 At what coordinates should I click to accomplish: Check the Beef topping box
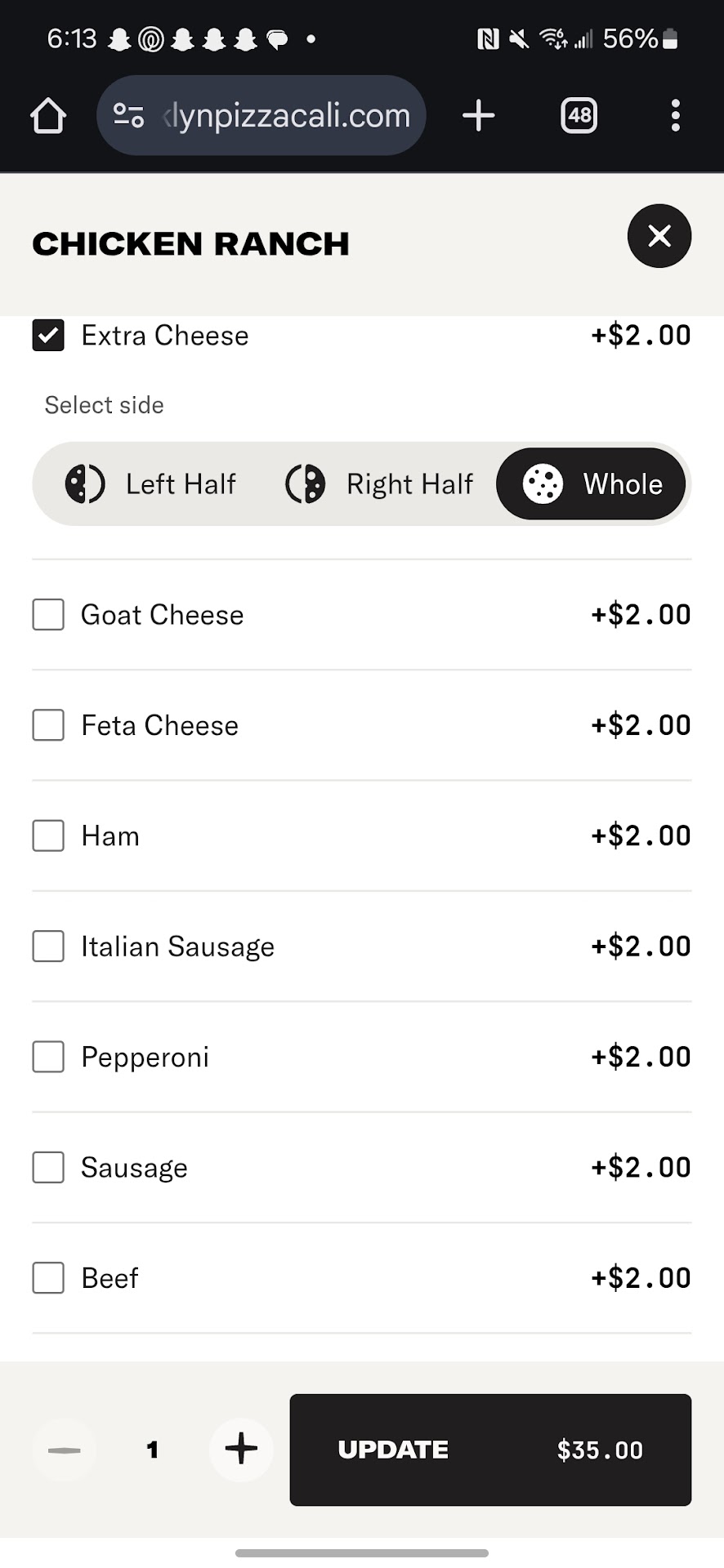point(48,1278)
